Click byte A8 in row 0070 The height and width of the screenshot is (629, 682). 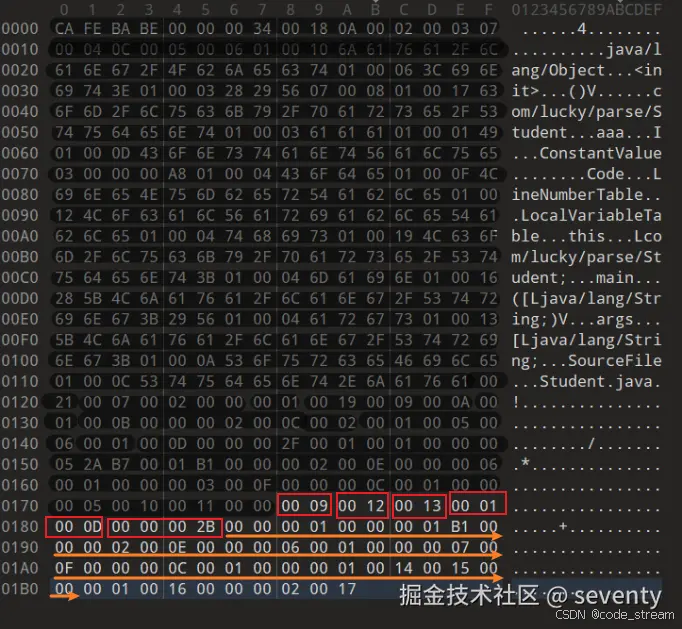click(177, 174)
